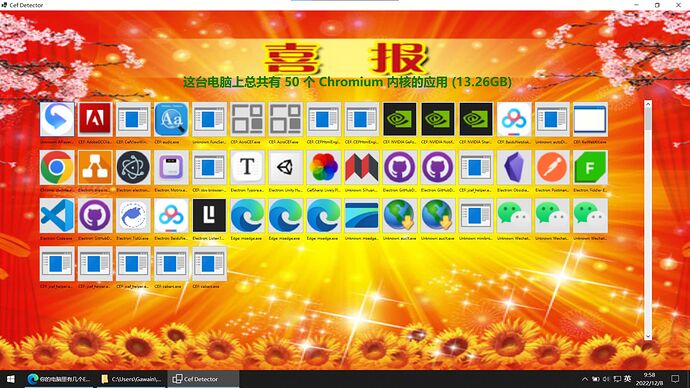Open the taskbar clock and date
Image resolution: width=690 pixels, height=388 pixels.
tap(650, 379)
